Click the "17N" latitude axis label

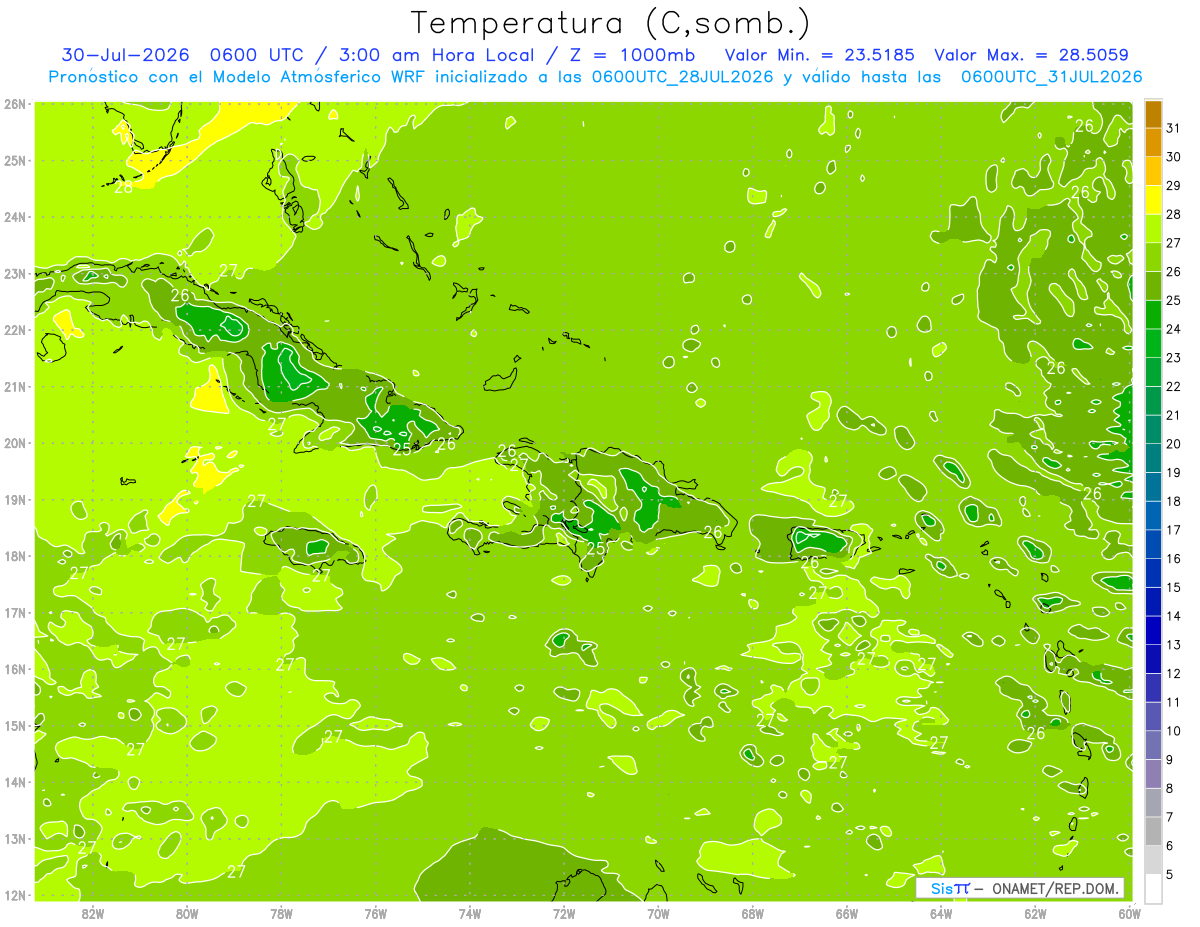coord(16,612)
